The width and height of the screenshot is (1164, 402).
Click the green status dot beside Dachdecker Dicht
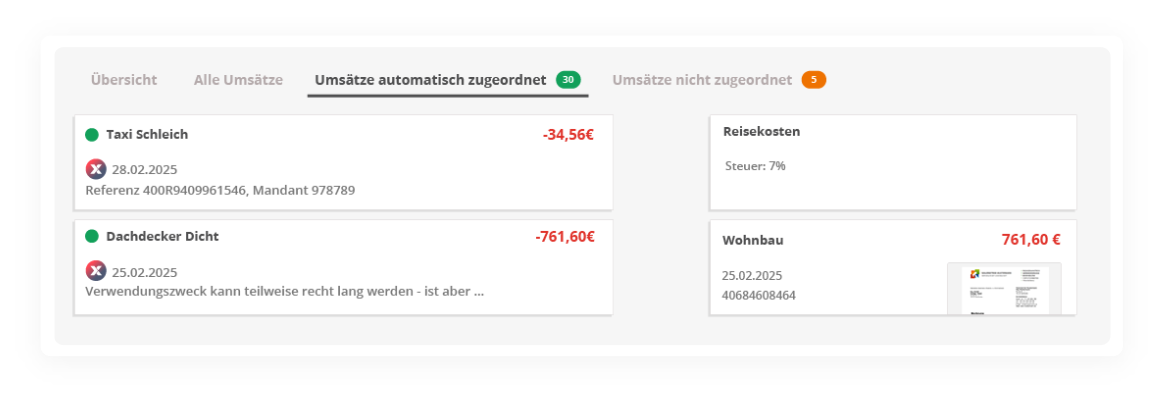point(92,237)
